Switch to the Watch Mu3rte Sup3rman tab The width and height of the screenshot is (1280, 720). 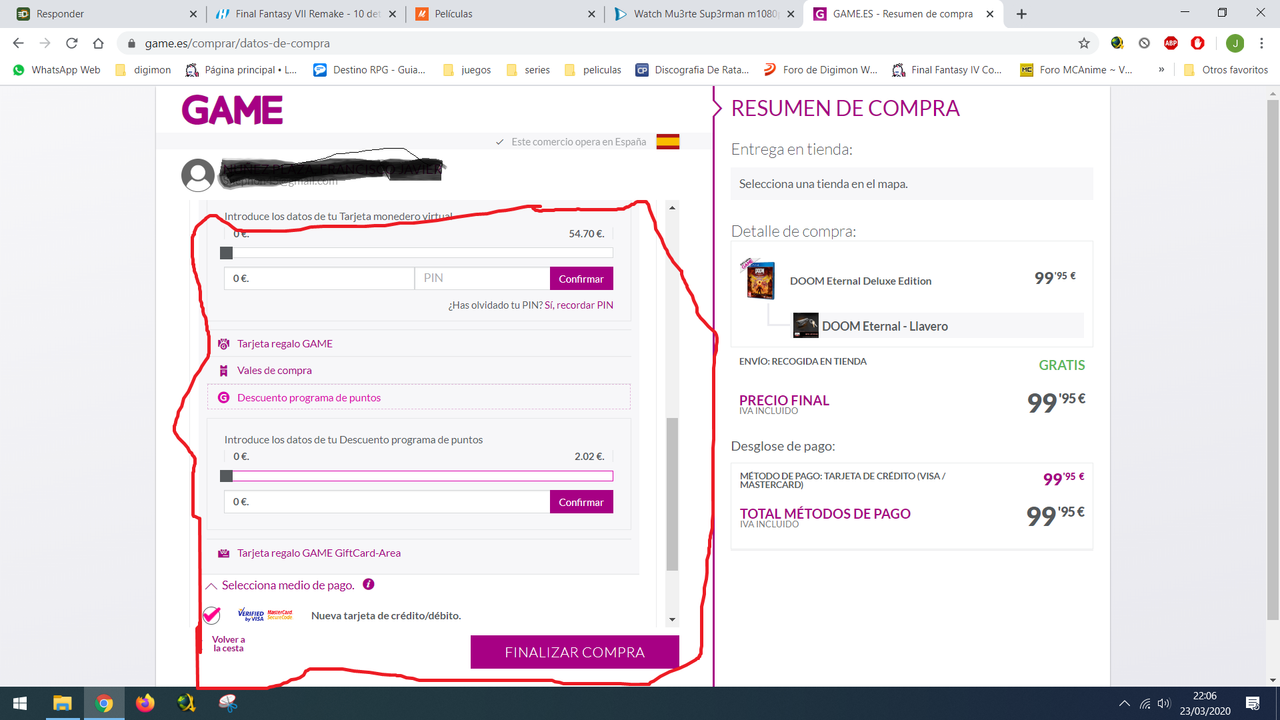click(x=705, y=14)
